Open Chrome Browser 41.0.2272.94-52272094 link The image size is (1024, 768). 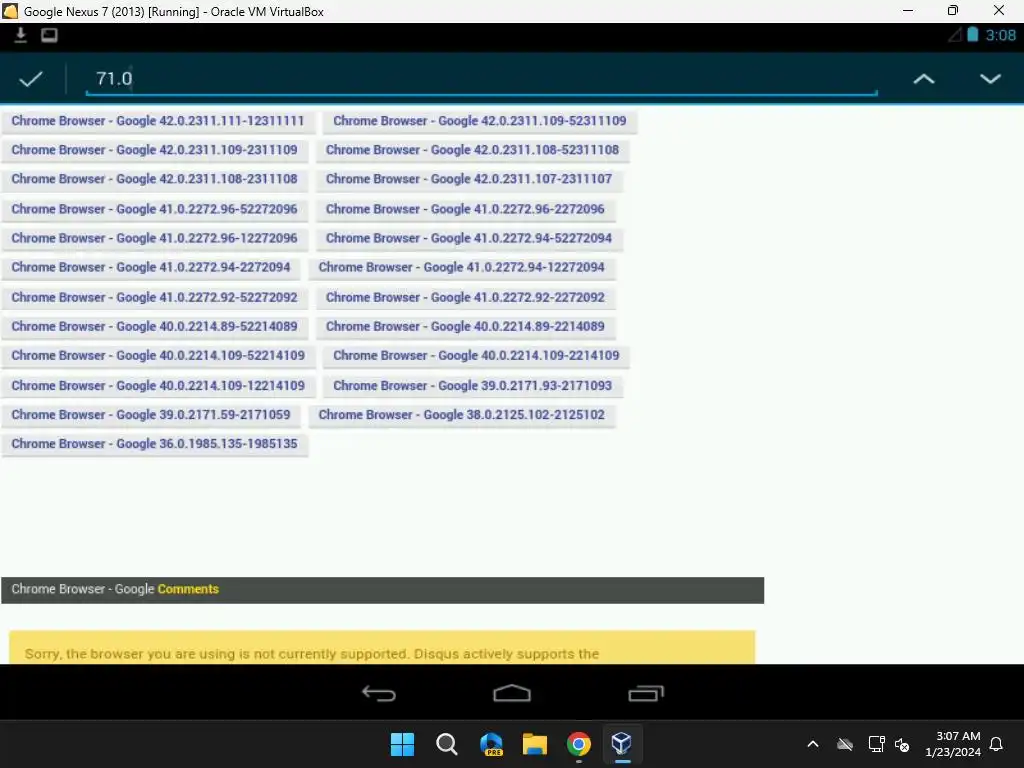click(x=470, y=239)
